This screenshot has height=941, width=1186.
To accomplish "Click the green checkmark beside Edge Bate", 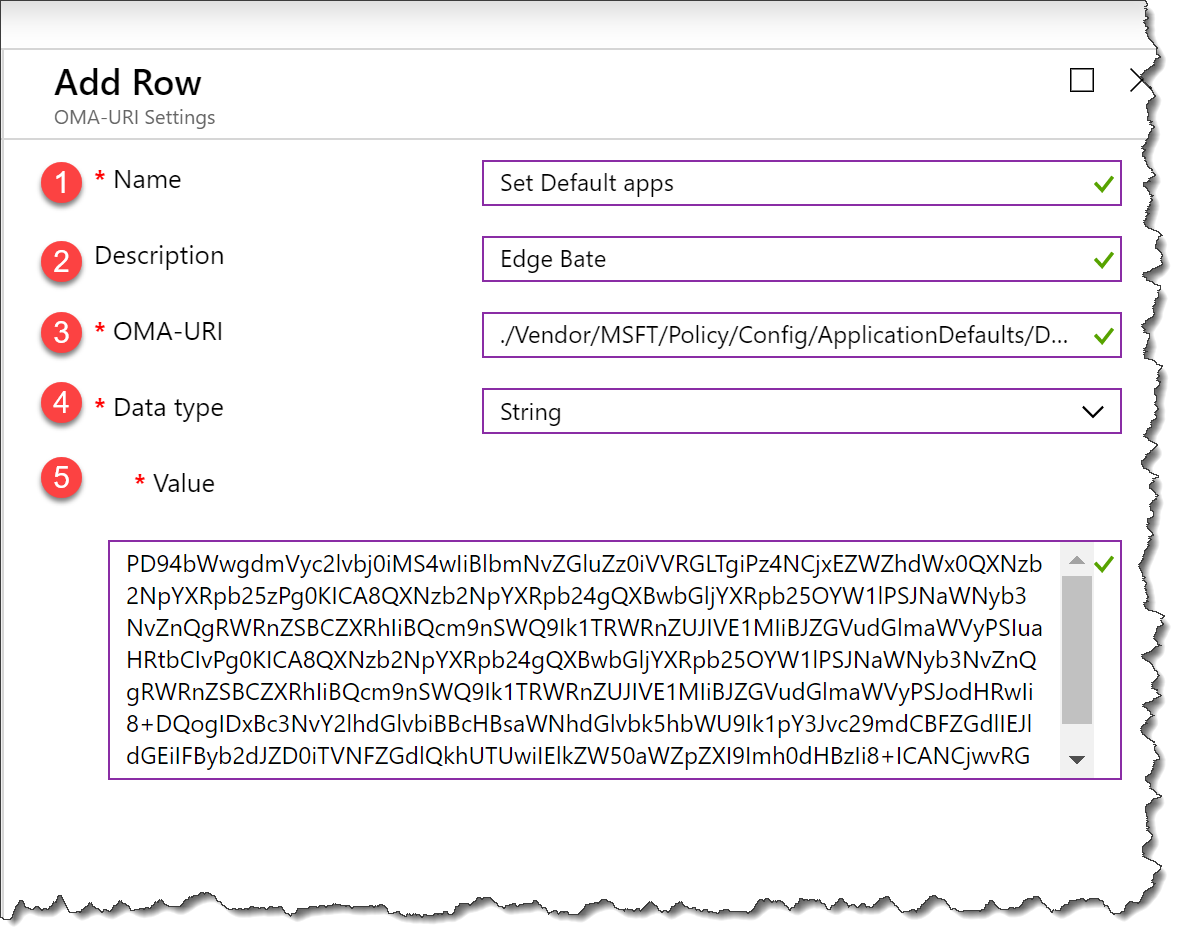I will coord(1102,259).
